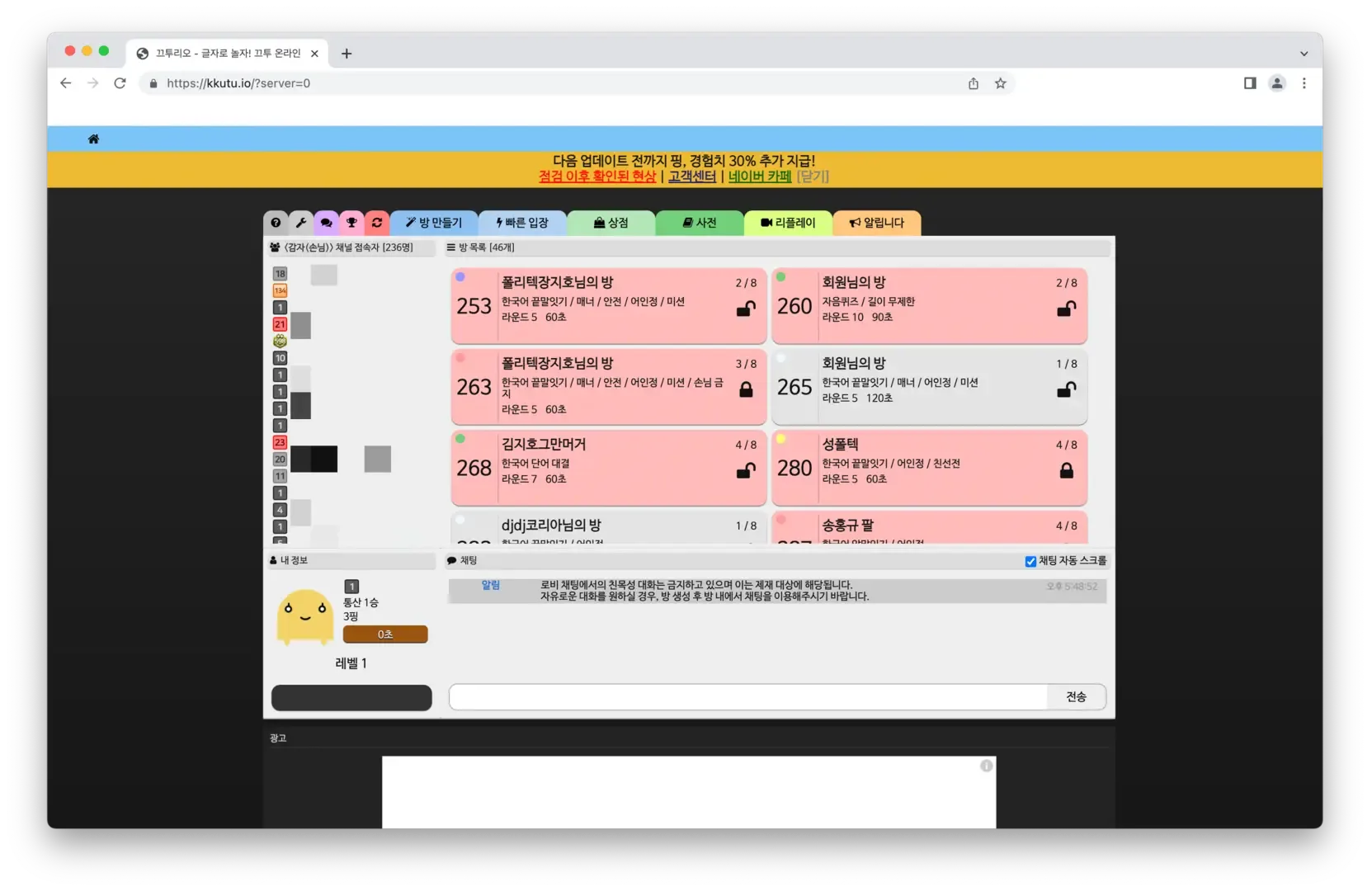
Task: Open the trophy leaderboard icon
Action: click(x=351, y=223)
